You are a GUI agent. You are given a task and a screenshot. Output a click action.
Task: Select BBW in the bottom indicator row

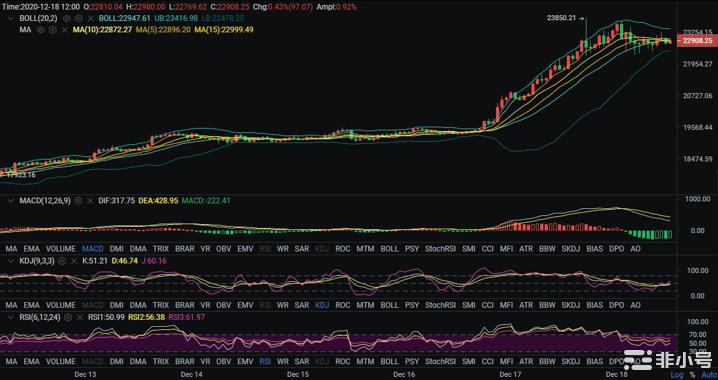(x=547, y=362)
